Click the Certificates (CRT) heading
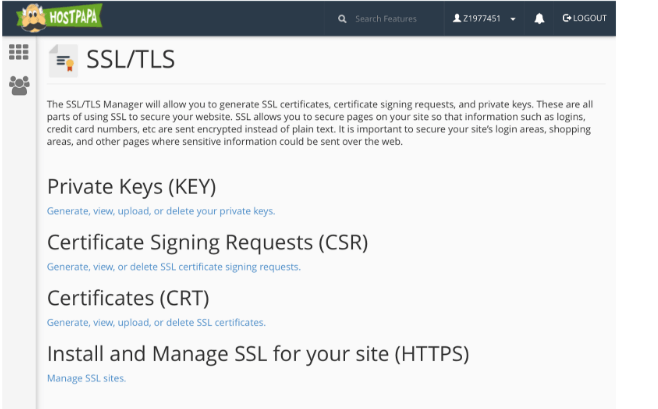 click(x=128, y=298)
